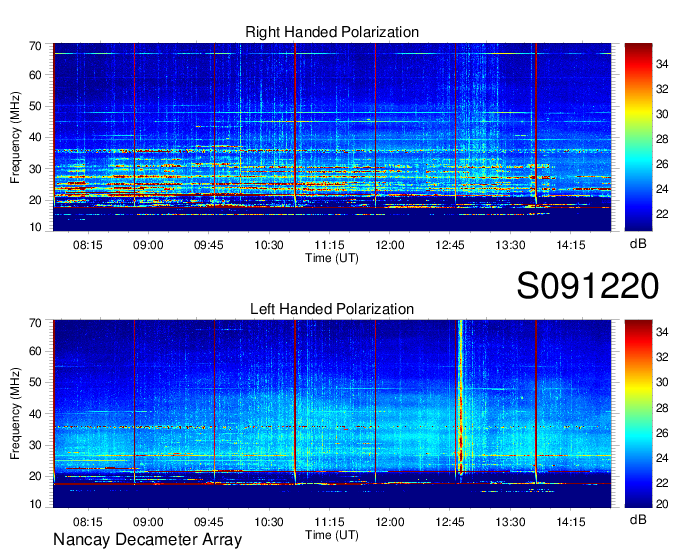Click the 'Right Handed Polarization' plot title
This screenshot has height=552, width=680.
coord(332,32)
